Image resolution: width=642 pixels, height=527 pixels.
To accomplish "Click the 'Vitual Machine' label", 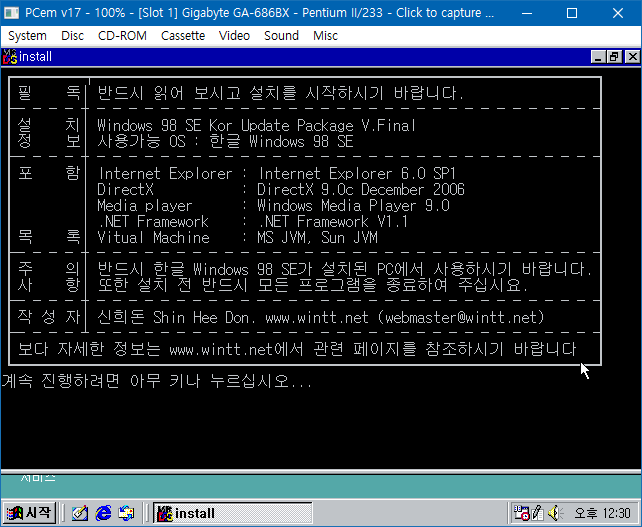I will click(x=153, y=237).
